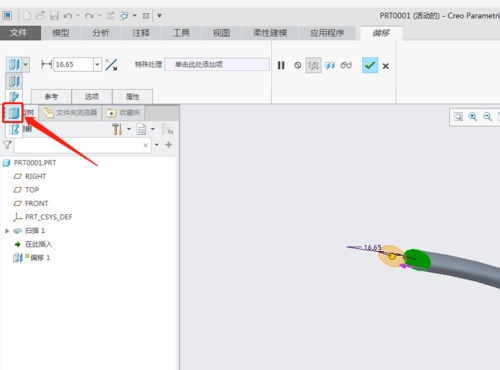Click the green checkmark to accept offset

click(370, 65)
